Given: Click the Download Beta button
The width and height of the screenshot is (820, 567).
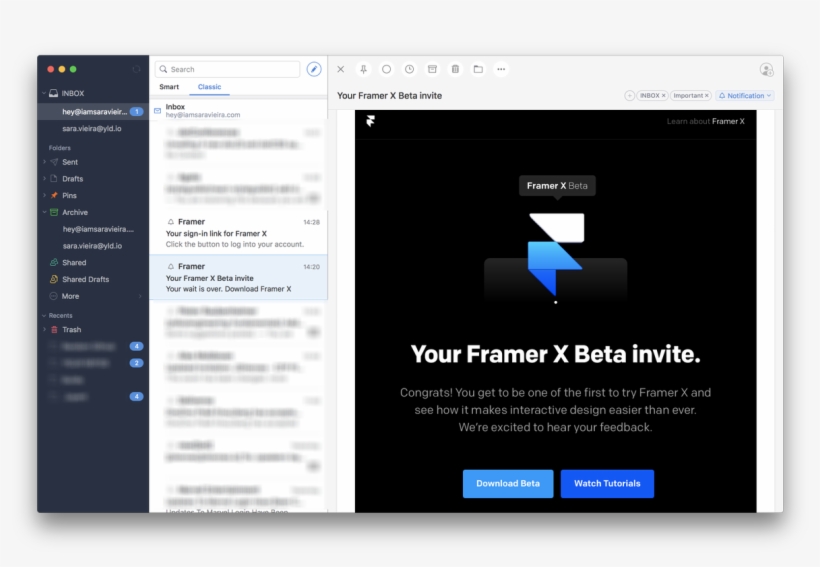Looking at the screenshot, I should (508, 484).
